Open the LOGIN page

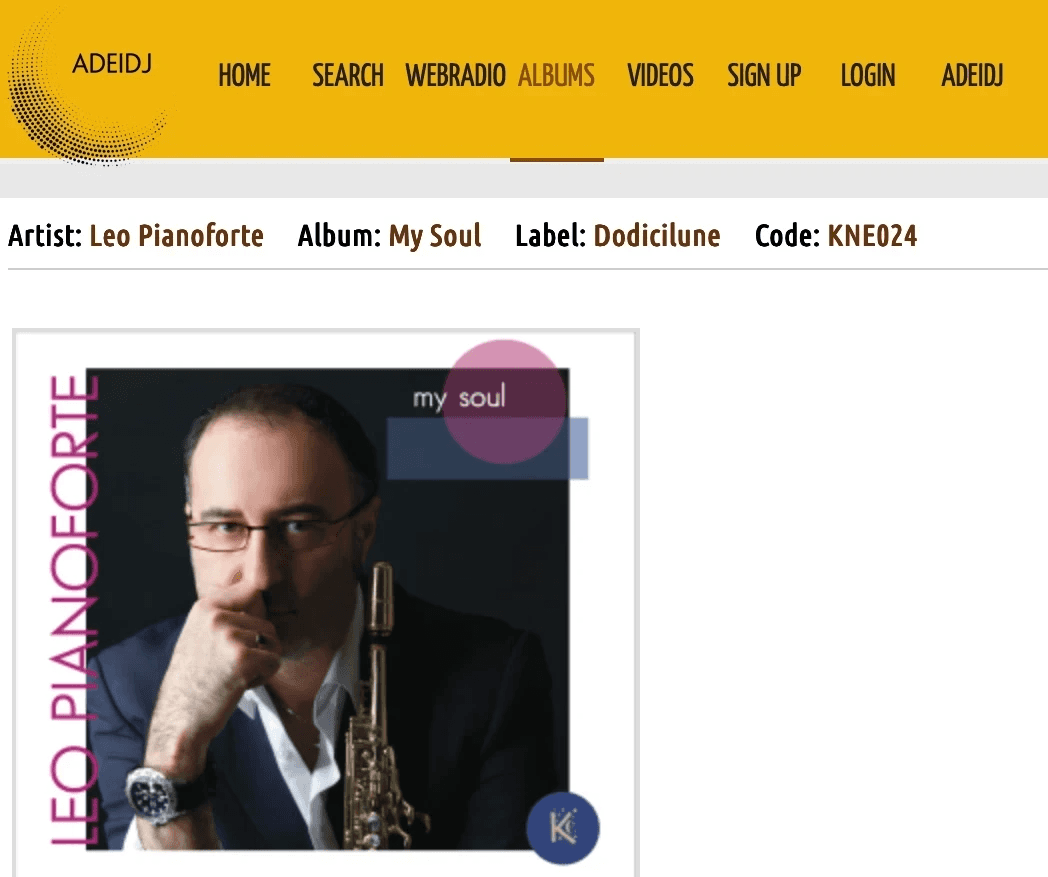coord(868,75)
